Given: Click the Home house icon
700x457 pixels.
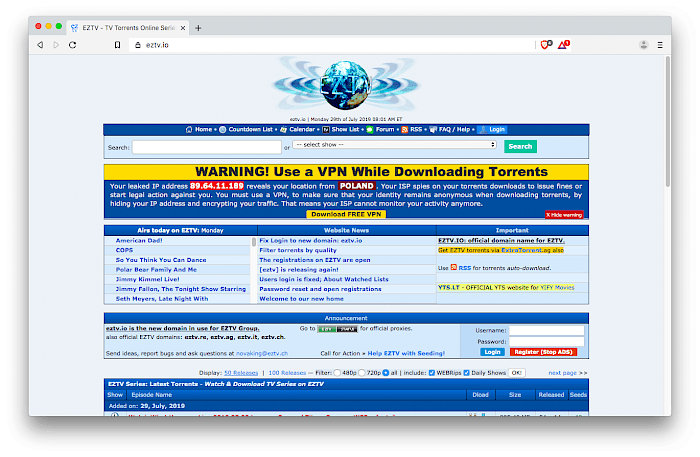Looking at the screenshot, I should tap(189, 129).
